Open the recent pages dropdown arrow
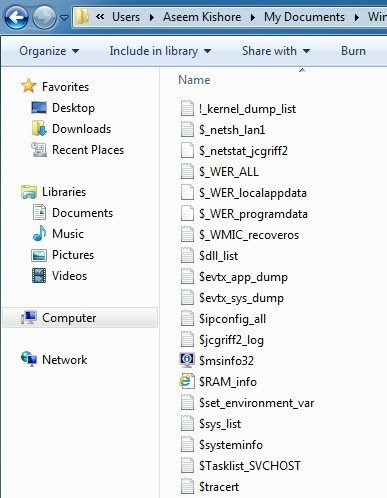 click(64, 17)
